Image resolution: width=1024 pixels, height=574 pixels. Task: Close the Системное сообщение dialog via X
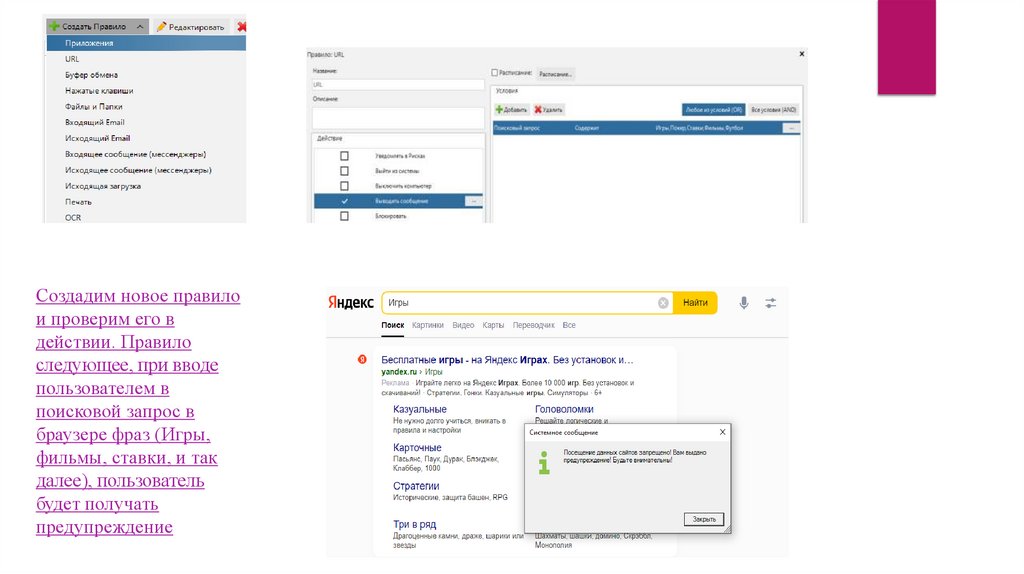tap(722, 432)
